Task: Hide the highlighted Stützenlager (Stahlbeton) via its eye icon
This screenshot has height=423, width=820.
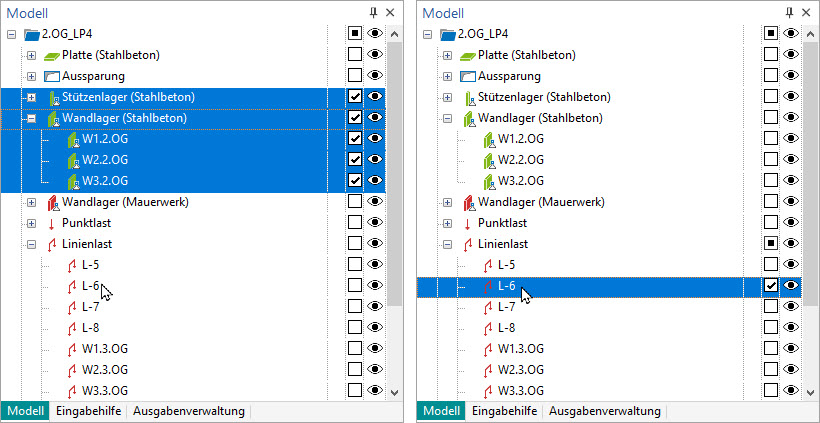Action: [376, 97]
